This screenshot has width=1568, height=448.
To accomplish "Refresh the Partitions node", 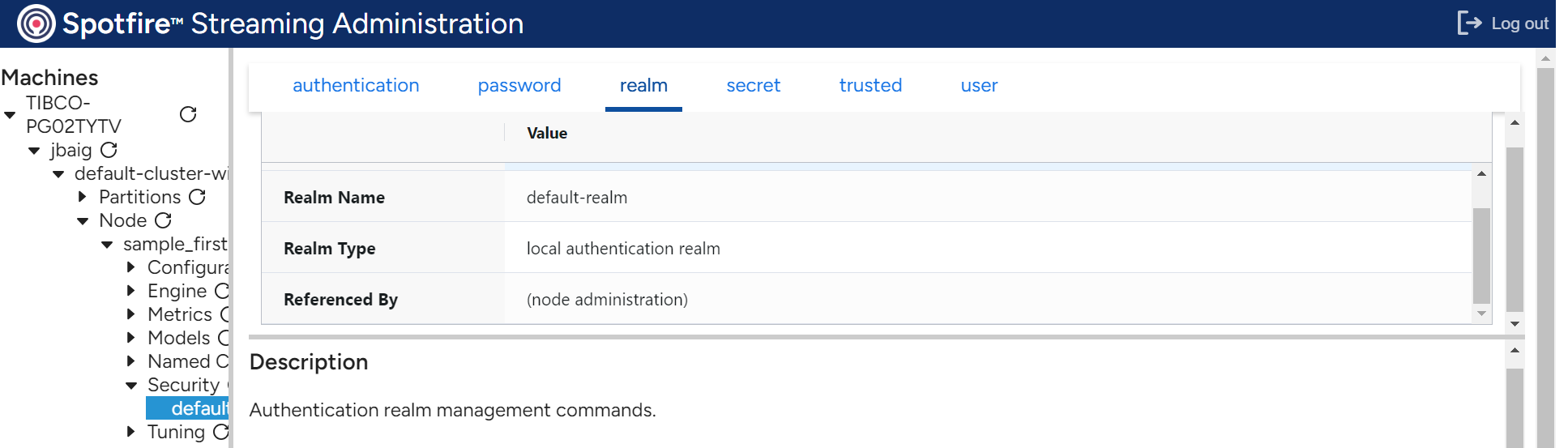I will point(197,197).
